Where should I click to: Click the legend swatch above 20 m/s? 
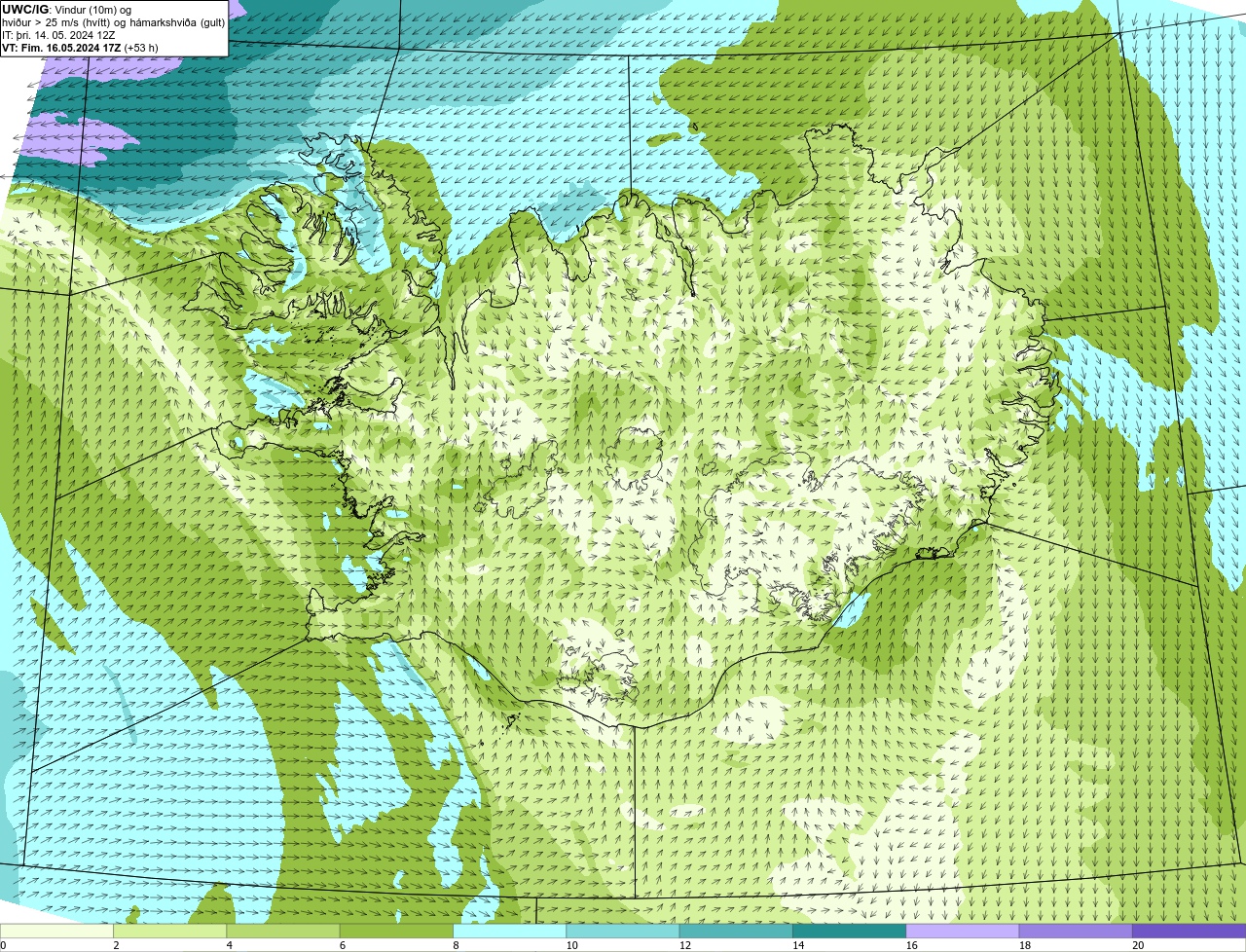pyautogui.click(x=1189, y=931)
